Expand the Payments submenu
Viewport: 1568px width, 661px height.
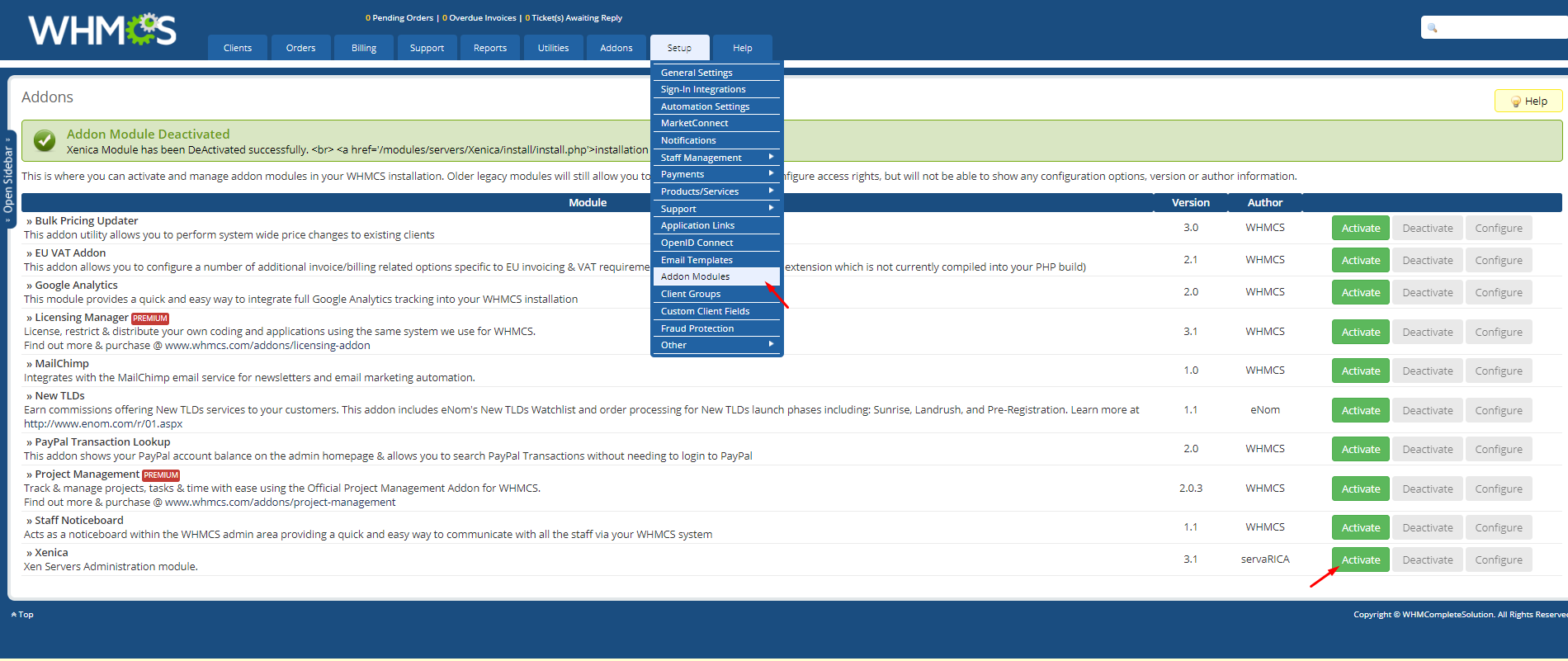(716, 174)
